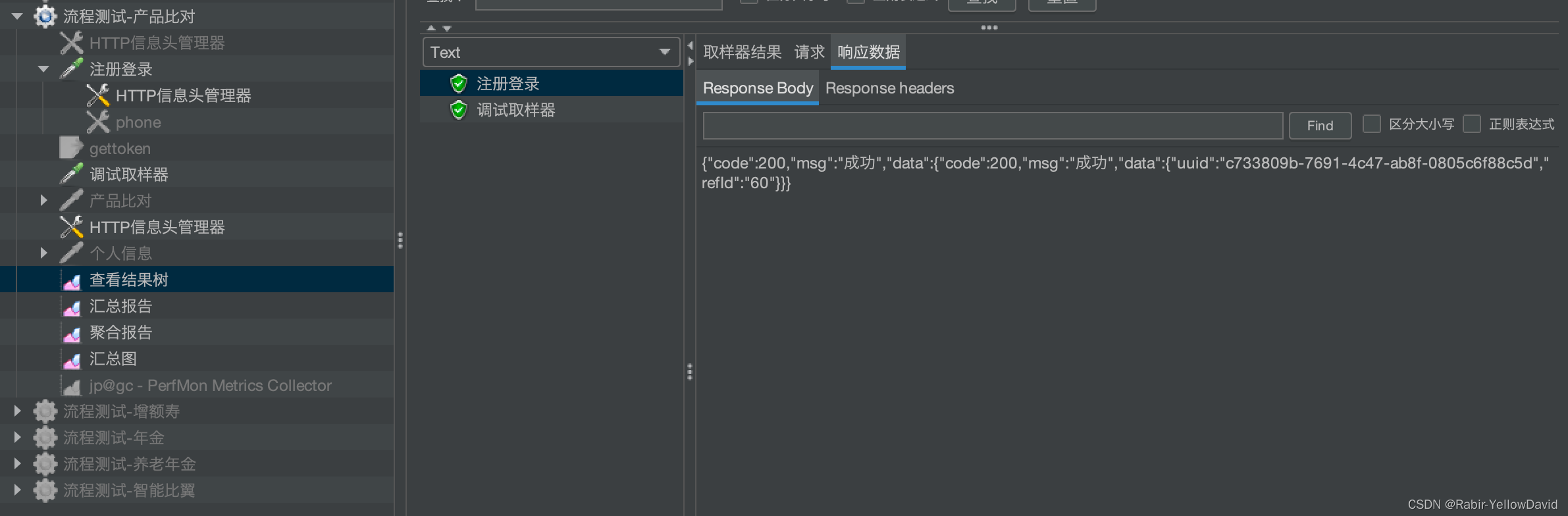Enable the 区分大小写 checkbox
The height and width of the screenshot is (516, 1568).
(x=1371, y=124)
